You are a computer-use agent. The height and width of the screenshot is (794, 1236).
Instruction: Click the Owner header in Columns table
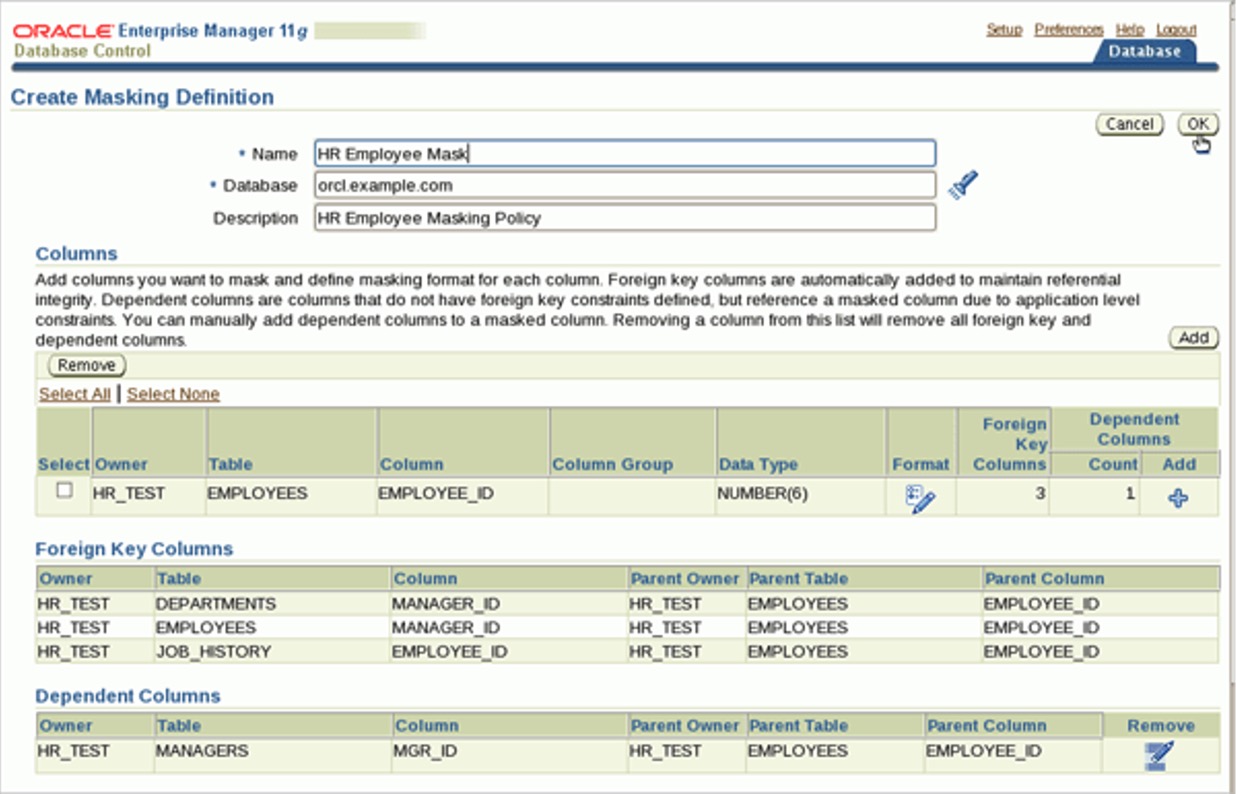(121, 464)
